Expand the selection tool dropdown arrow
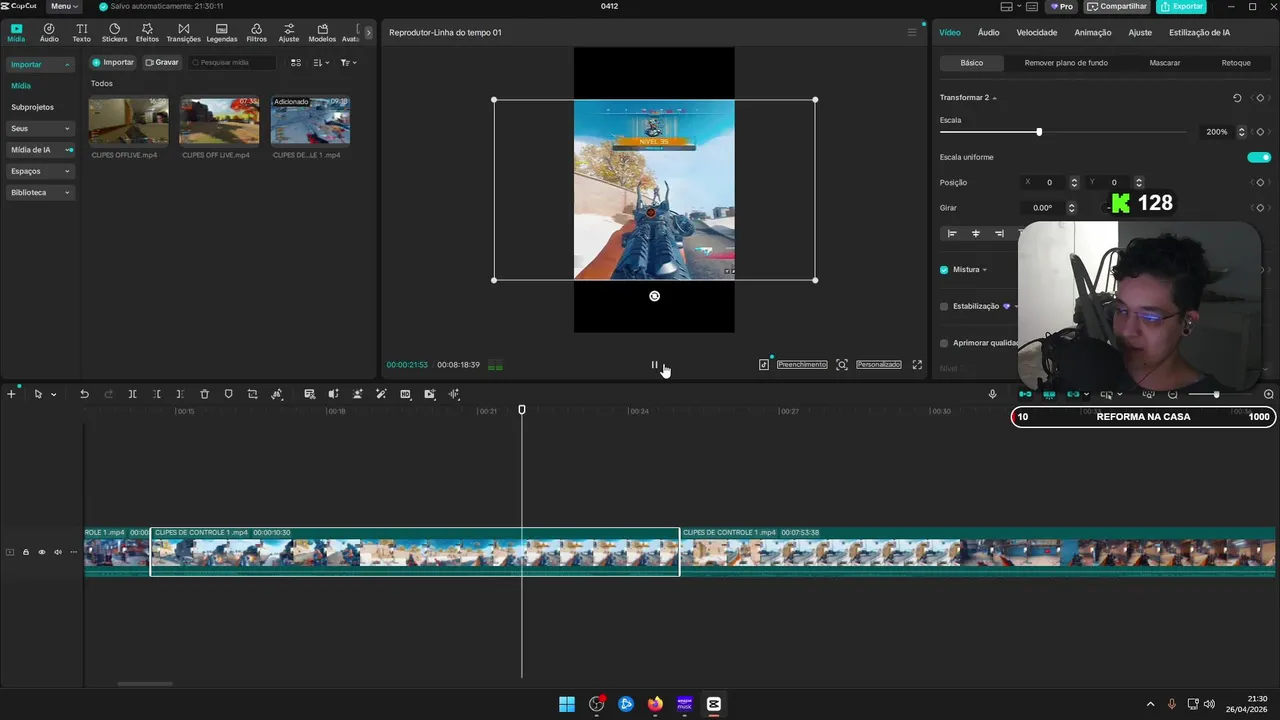Image resolution: width=1280 pixels, height=720 pixels. pos(54,394)
